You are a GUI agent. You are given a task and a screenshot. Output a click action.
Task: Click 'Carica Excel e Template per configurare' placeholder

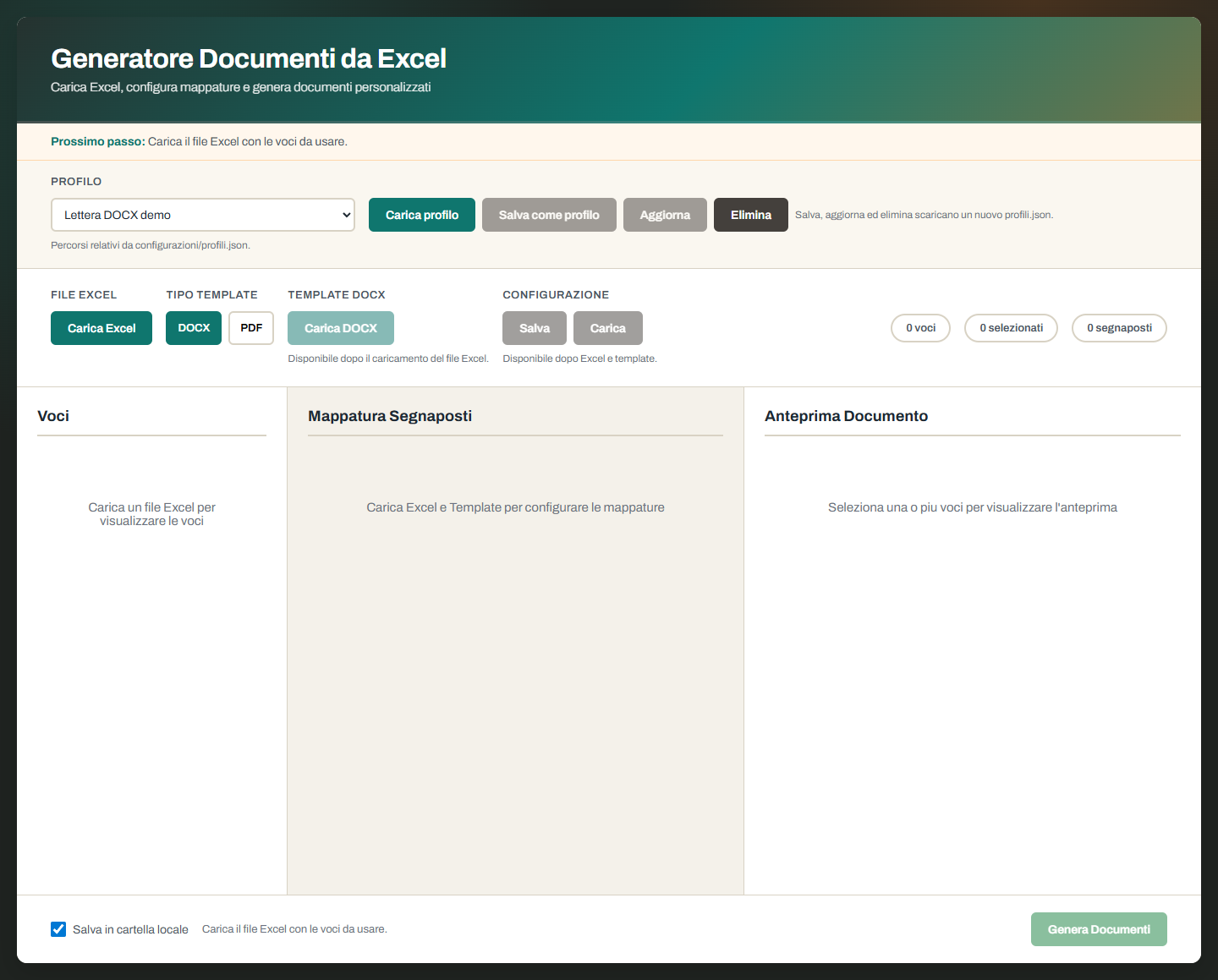coord(515,507)
